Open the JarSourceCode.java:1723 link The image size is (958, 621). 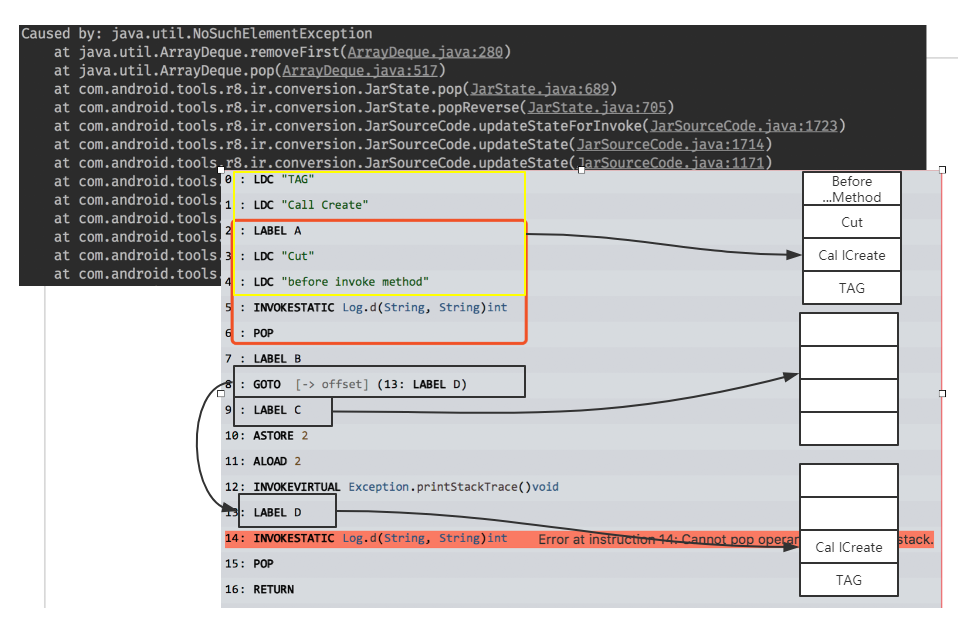[746, 126]
